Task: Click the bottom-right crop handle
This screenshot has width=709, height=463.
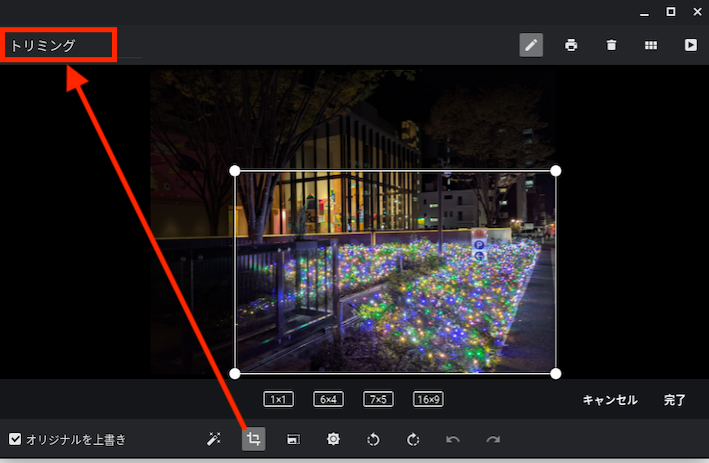Action: click(556, 373)
